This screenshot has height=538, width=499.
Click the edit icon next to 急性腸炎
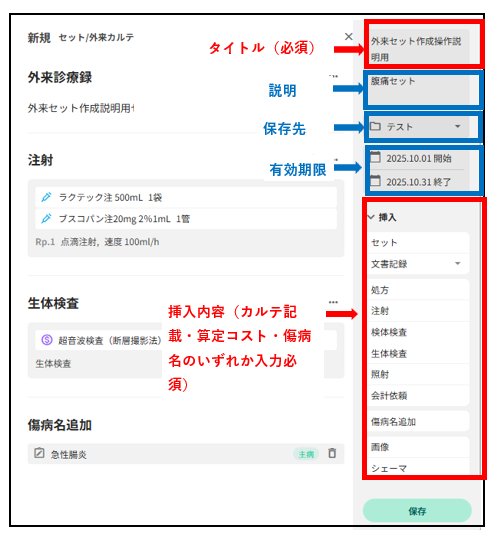(x=39, y=453)
